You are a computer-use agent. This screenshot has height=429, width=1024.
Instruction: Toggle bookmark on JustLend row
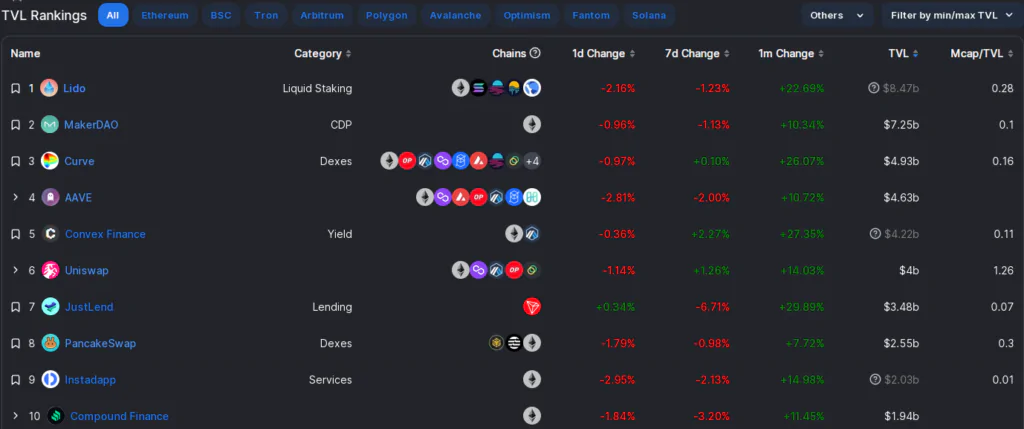(15, 307)
